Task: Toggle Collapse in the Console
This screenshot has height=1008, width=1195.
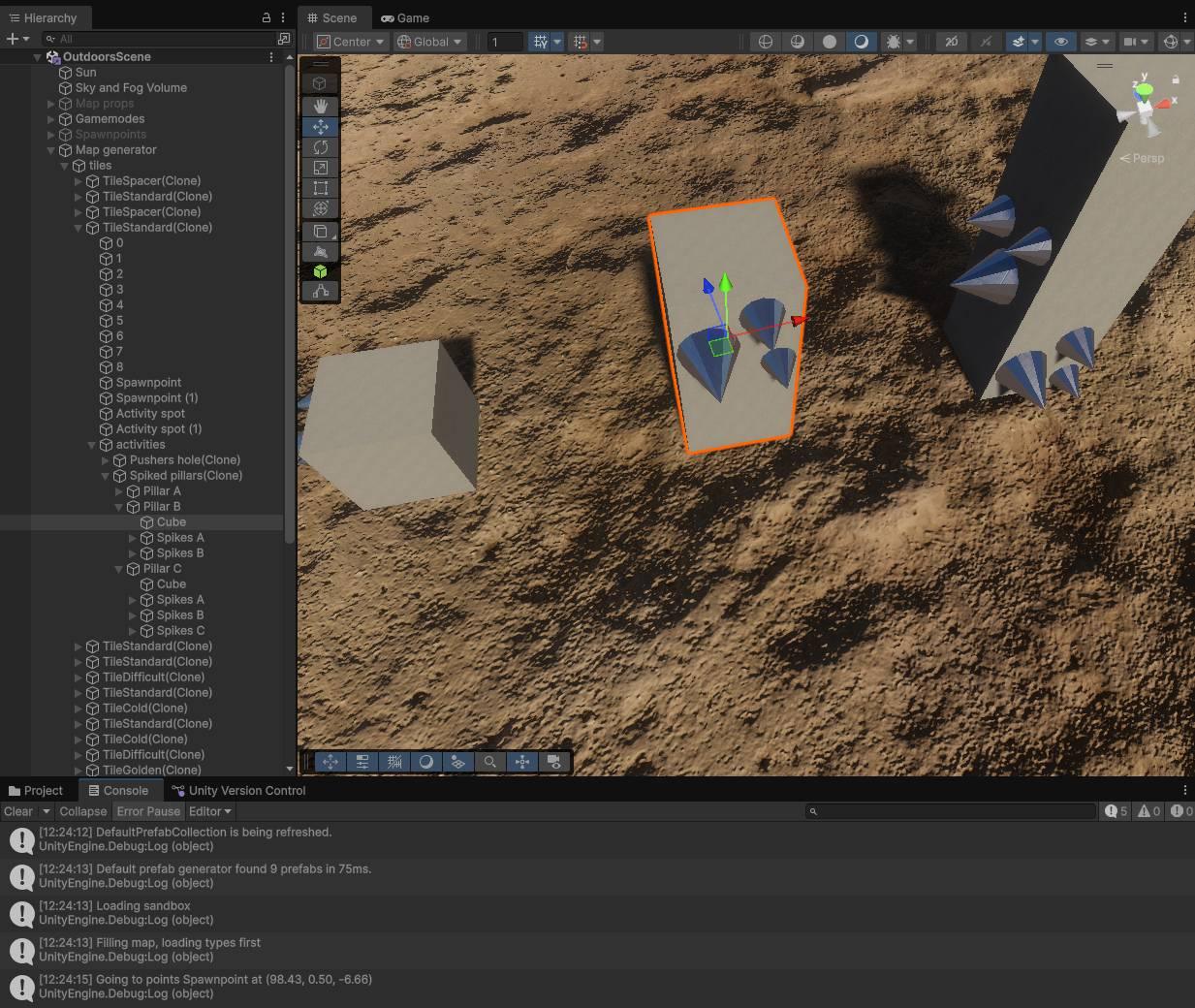Action: [x=82, y=811]
